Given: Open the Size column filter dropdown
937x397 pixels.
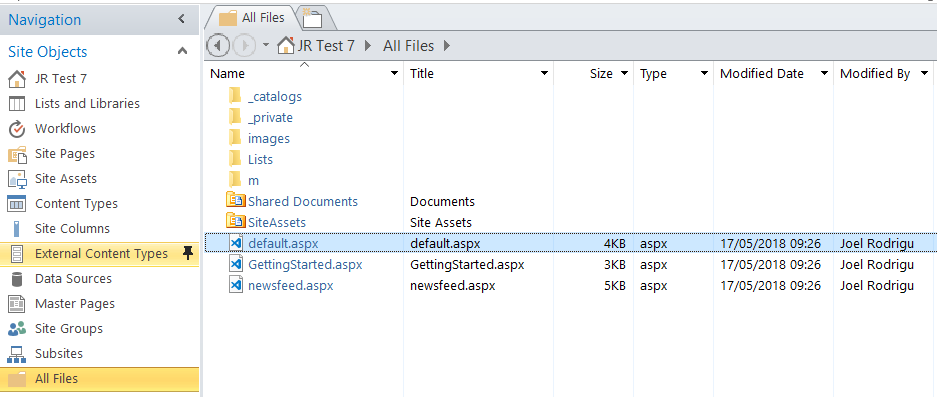Looking at the screenshot, I should coord(624,74).
